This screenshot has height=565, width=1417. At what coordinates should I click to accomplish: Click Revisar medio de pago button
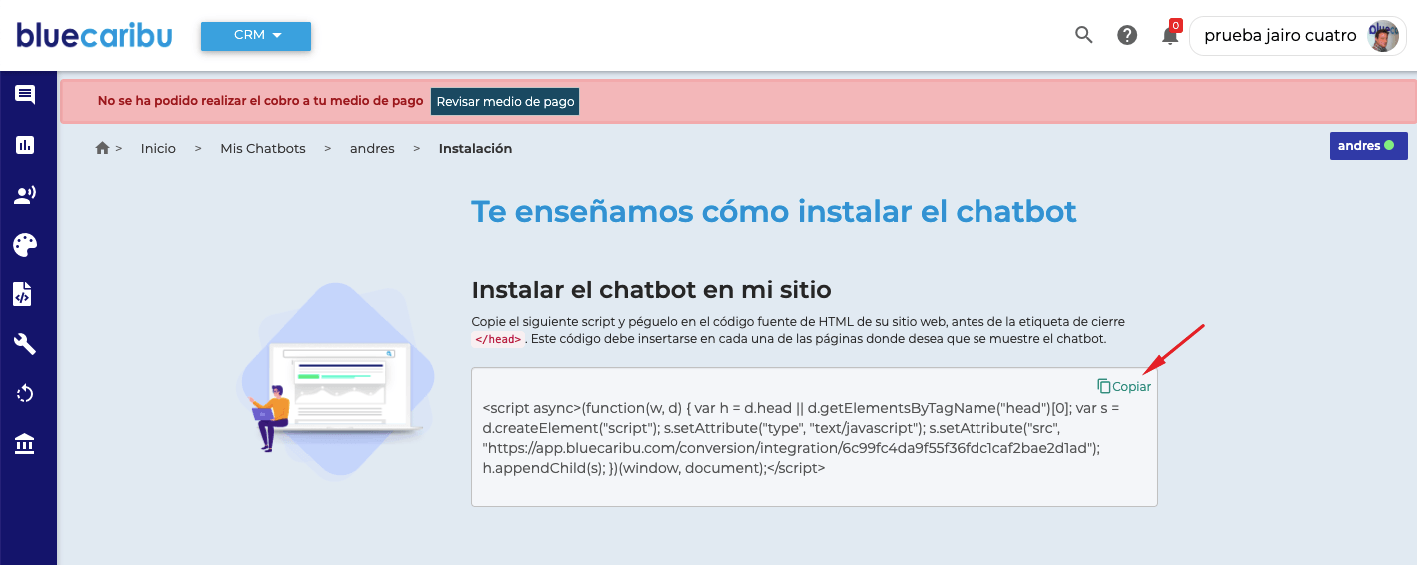505,101
